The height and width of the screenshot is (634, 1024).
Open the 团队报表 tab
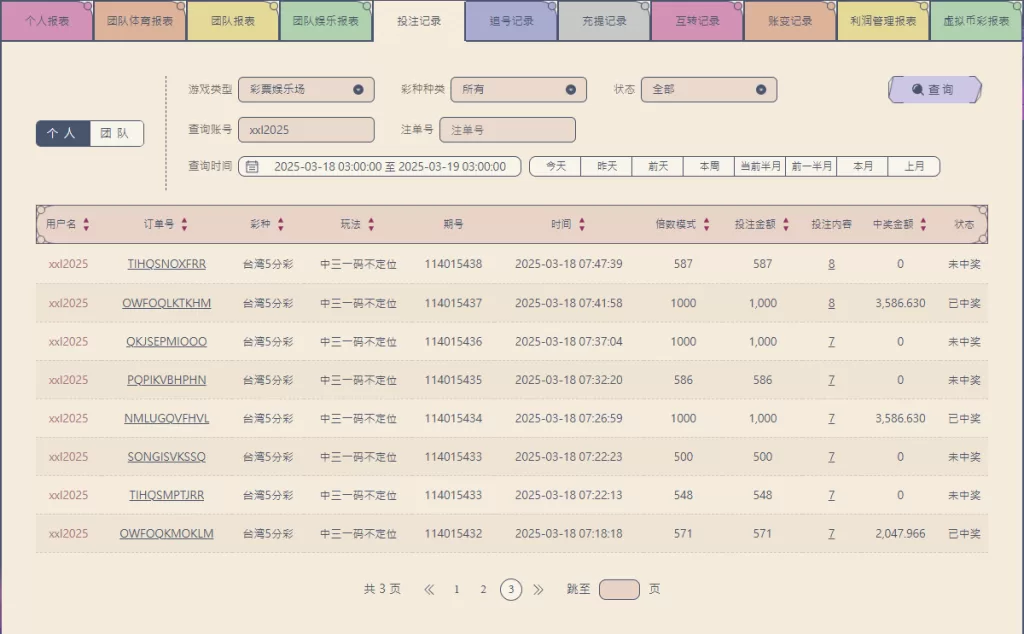[x=232, y=21]
